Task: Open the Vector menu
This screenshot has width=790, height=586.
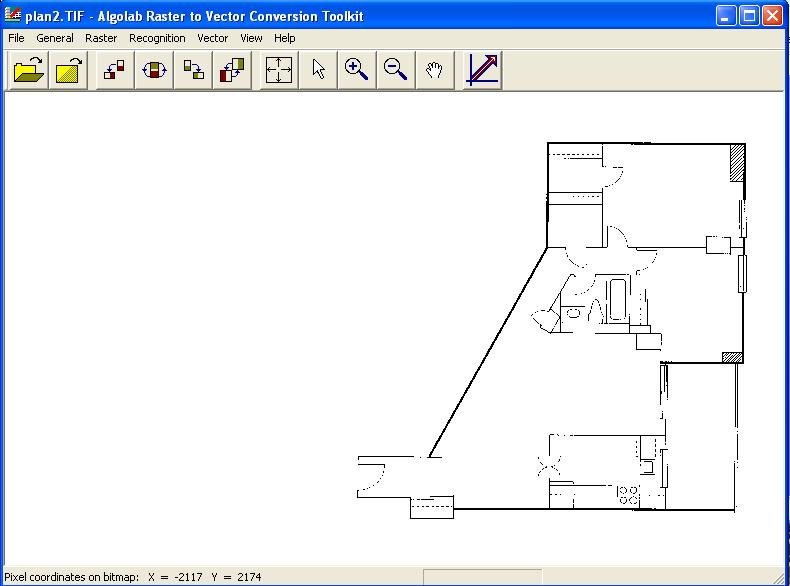Action: pos(213,38)
